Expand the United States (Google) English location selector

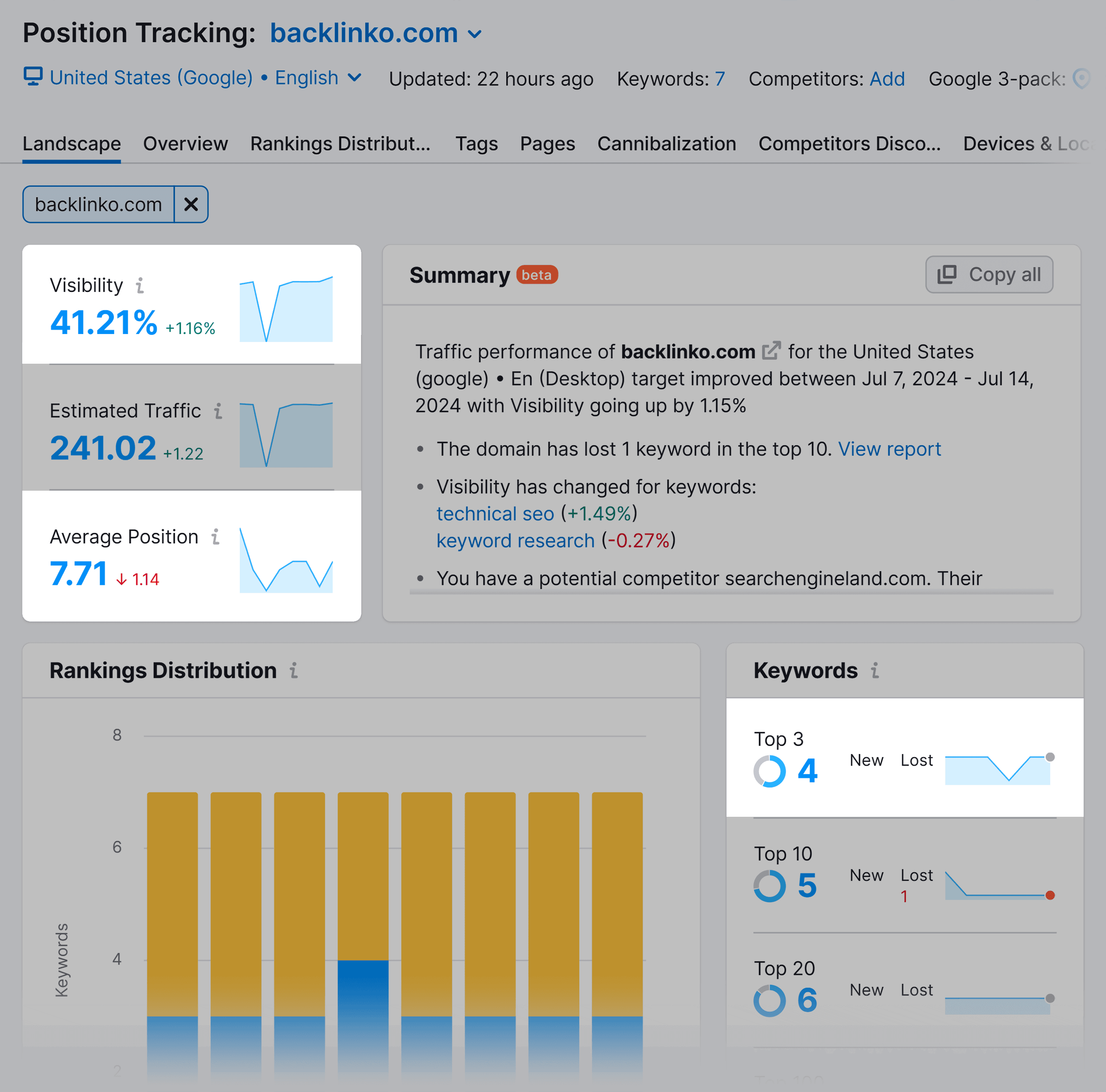pyautogui.click(x=205, y=78)
